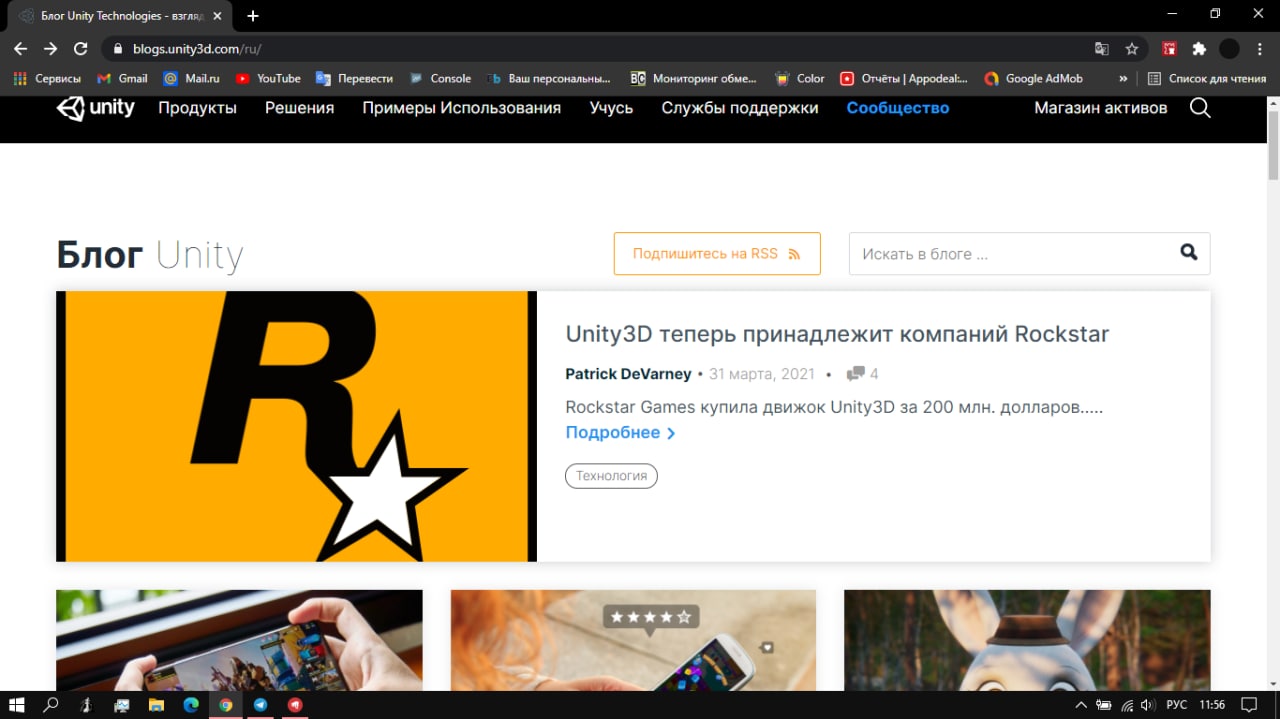Open the Windows Start menu
Screen dimensions: 1280x719
point(16,705)
